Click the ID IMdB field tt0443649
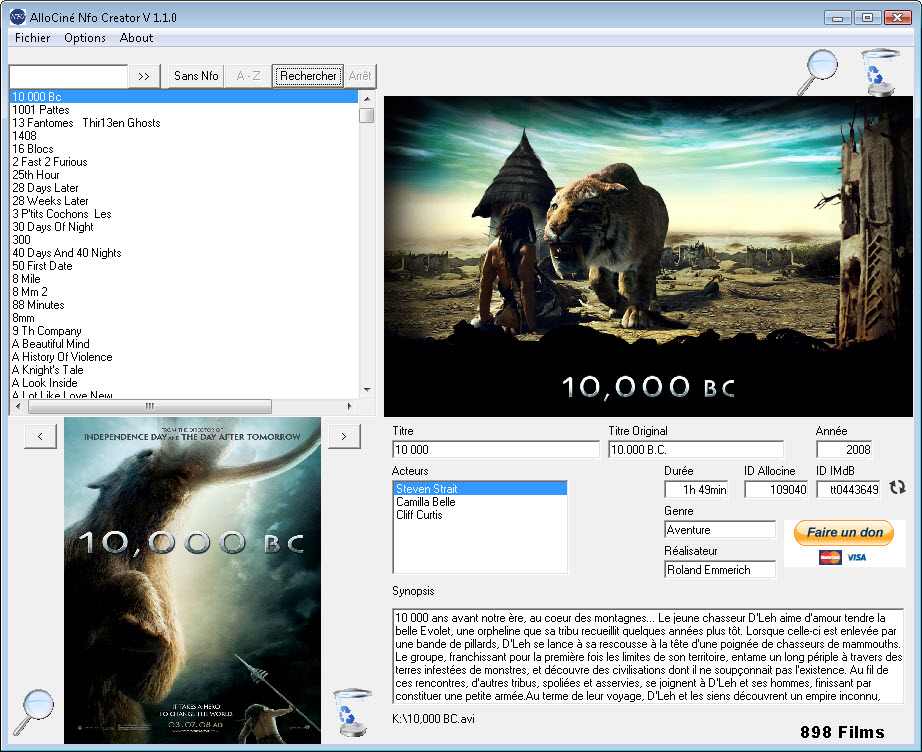 (x=848, y=490)
